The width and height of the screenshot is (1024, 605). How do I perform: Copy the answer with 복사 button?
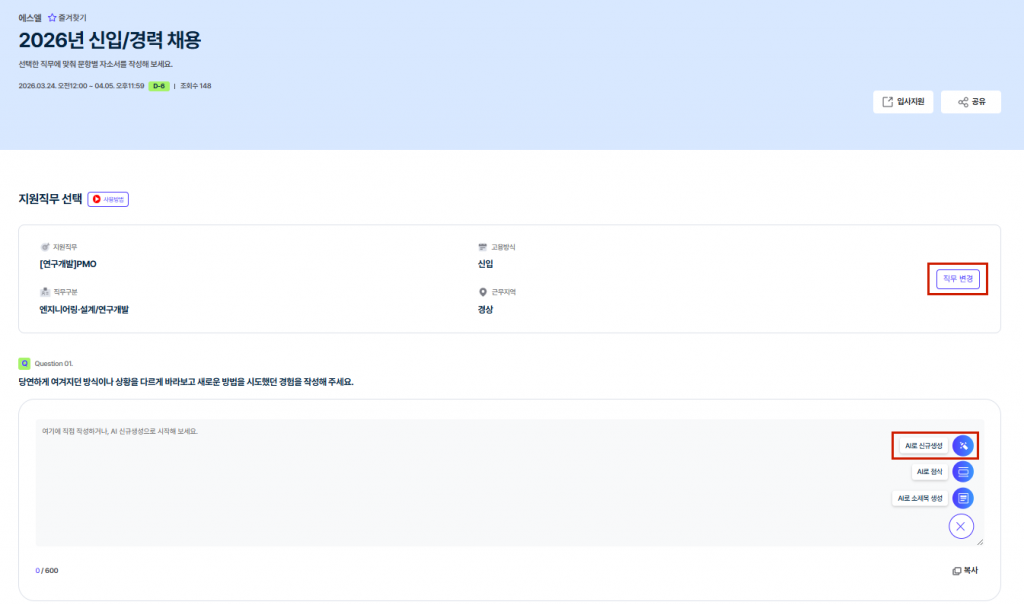(965, 570)
